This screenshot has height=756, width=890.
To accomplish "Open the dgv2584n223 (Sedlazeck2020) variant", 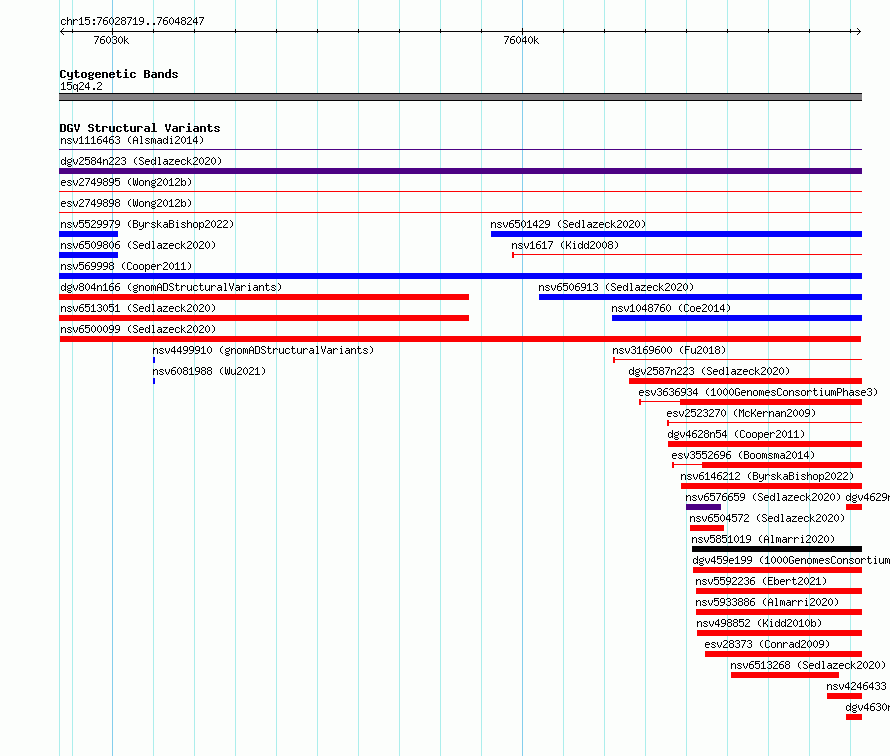I will 141,161.
